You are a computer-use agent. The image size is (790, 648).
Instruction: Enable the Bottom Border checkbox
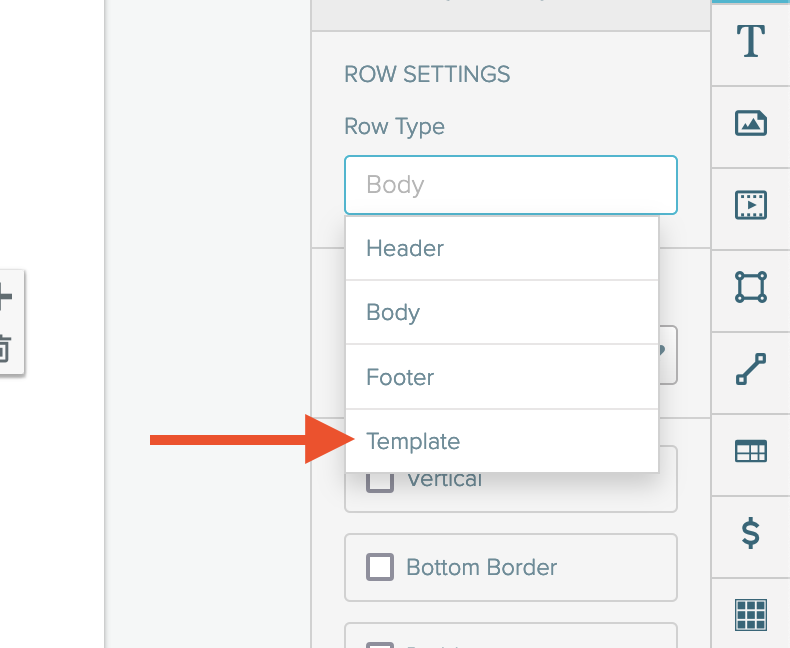(x=380, y=567)
